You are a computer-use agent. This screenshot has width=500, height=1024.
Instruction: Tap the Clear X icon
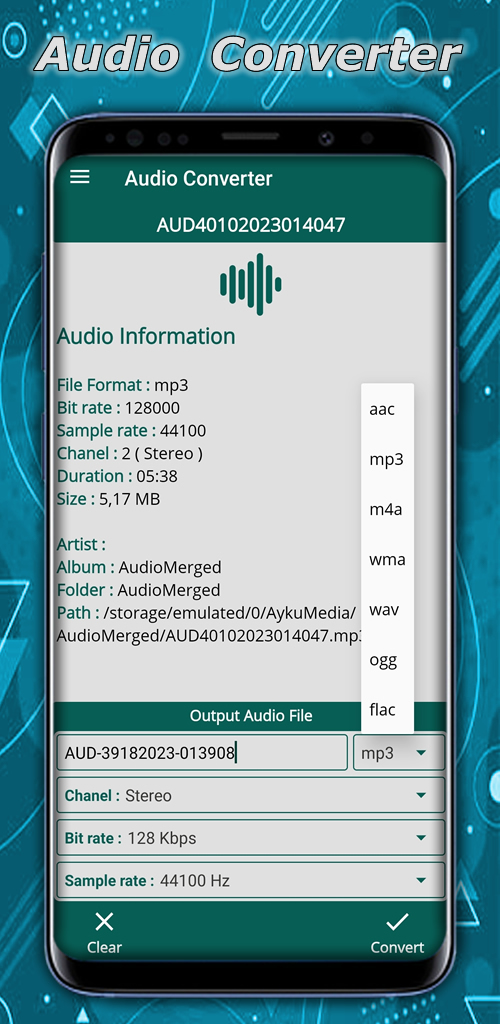(x=104, y=921)
